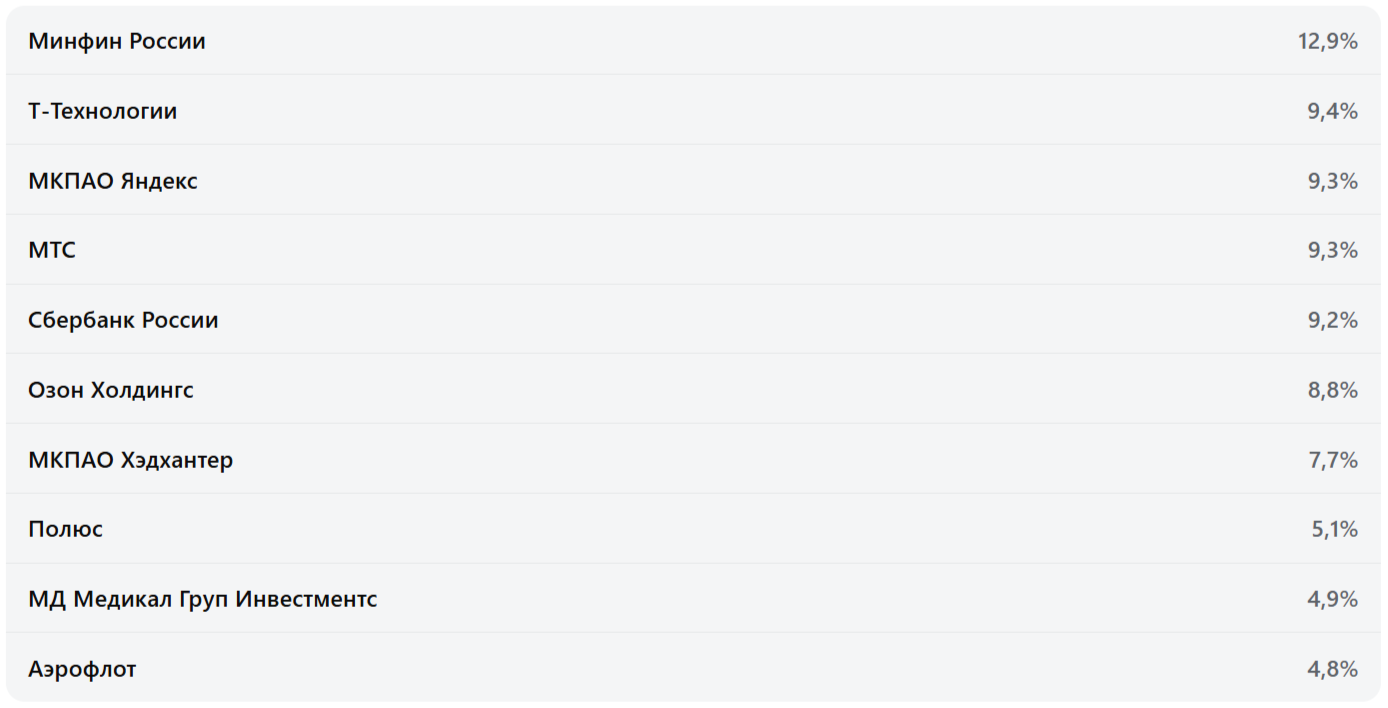The width and height of the screenshot is (1388, 708).
Task: Select the Аэрофлот row name
Action: pyautogui.click(x=82, y=669)
